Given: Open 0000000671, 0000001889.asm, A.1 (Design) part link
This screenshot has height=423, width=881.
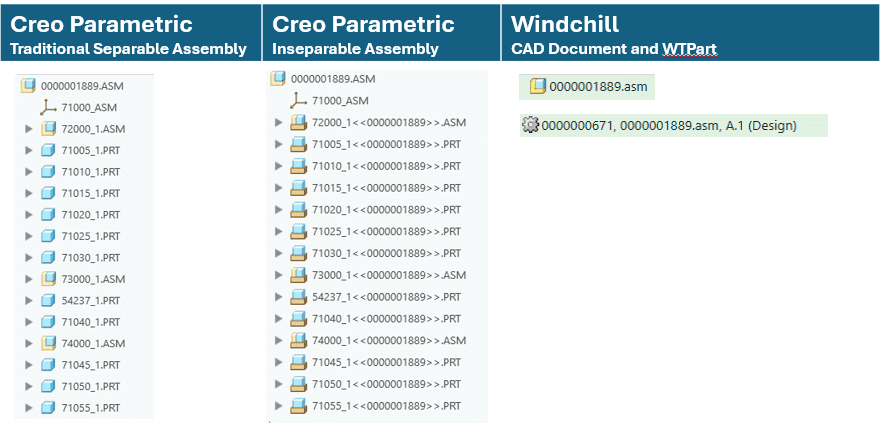Looking at the screenshot, I should coord(669,125).
